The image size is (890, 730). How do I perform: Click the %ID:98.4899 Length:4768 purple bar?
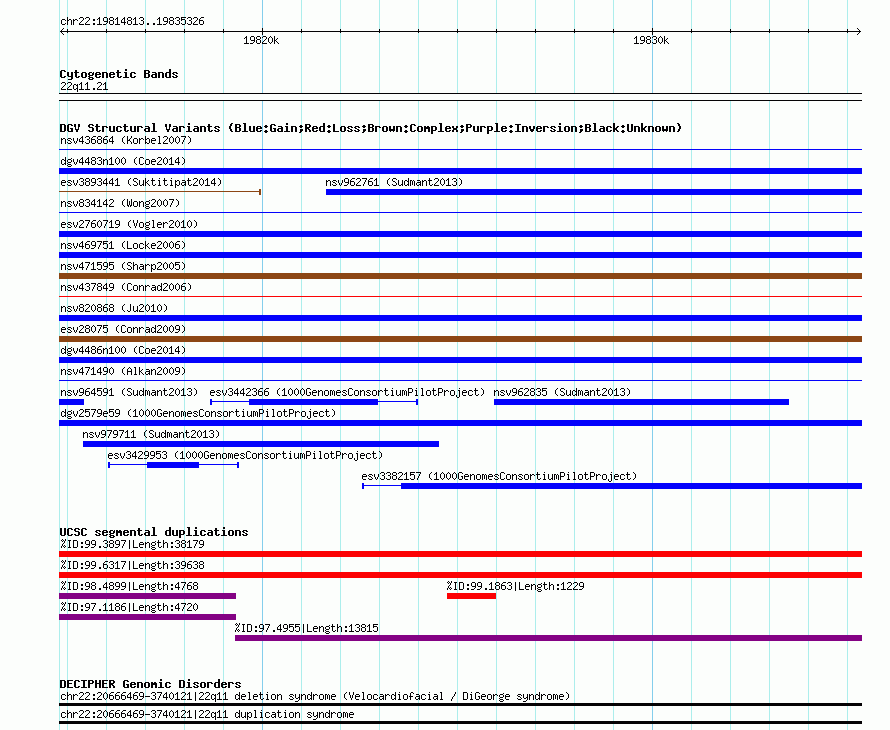point(148,596)
